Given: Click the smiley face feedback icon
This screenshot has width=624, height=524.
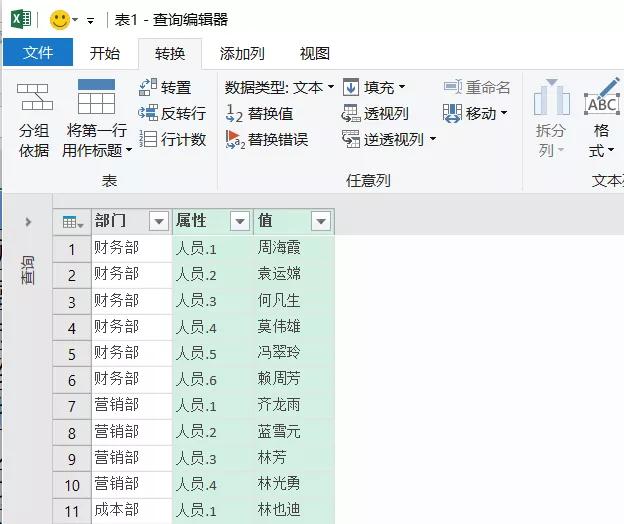Looking at the screenshot, I should pos(60,19).
